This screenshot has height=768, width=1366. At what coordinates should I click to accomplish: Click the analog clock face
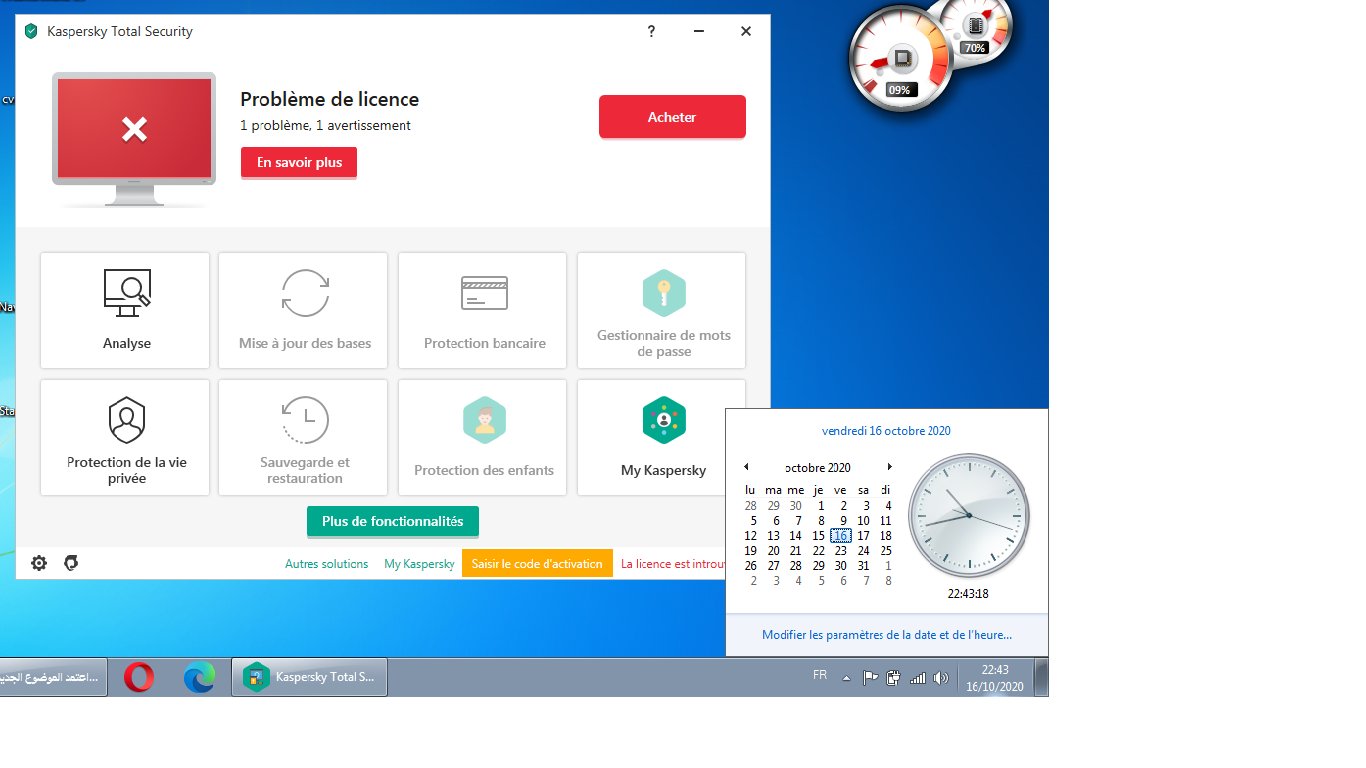969,515
